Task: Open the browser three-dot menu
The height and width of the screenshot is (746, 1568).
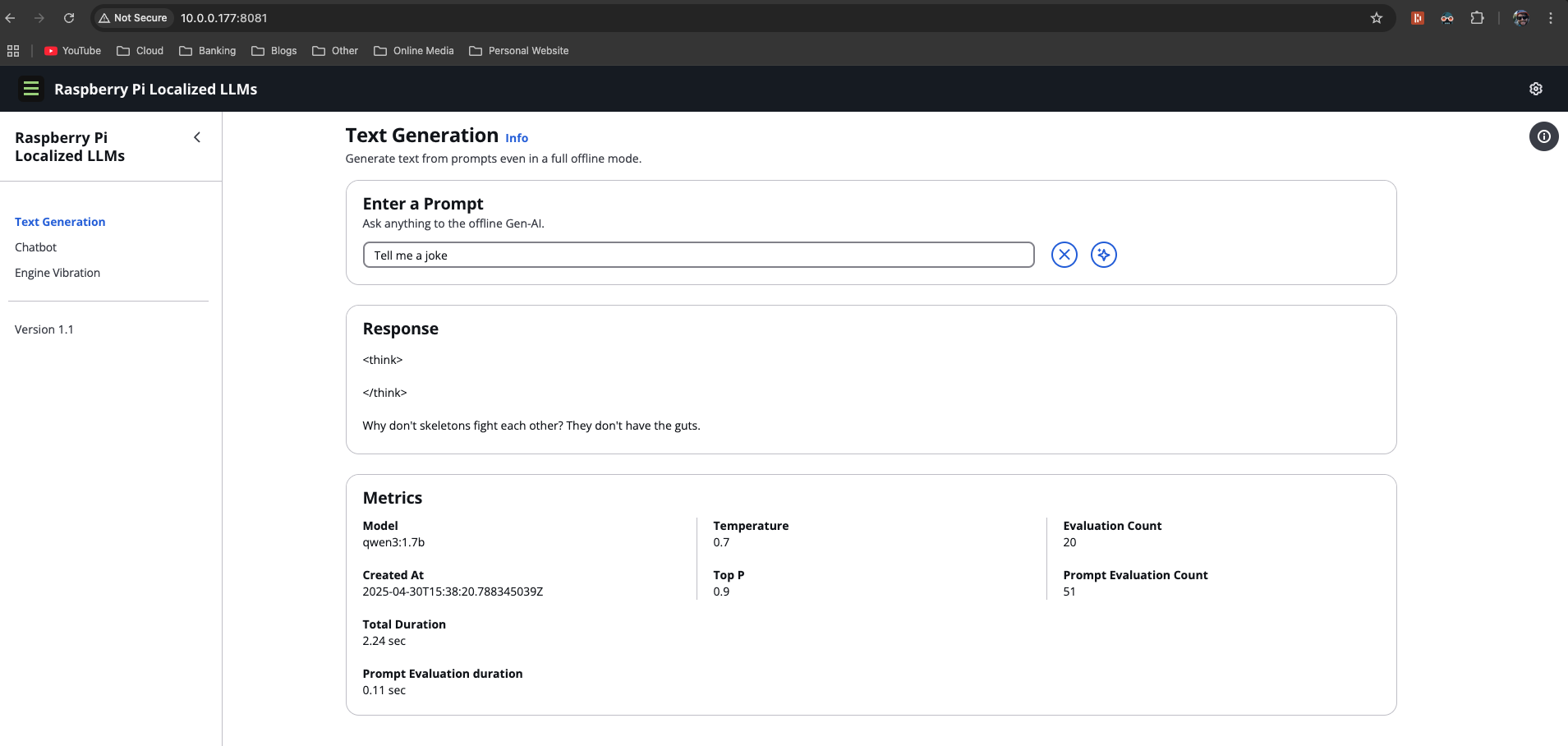Action: pyautogui.click(x=1551, y=18)
